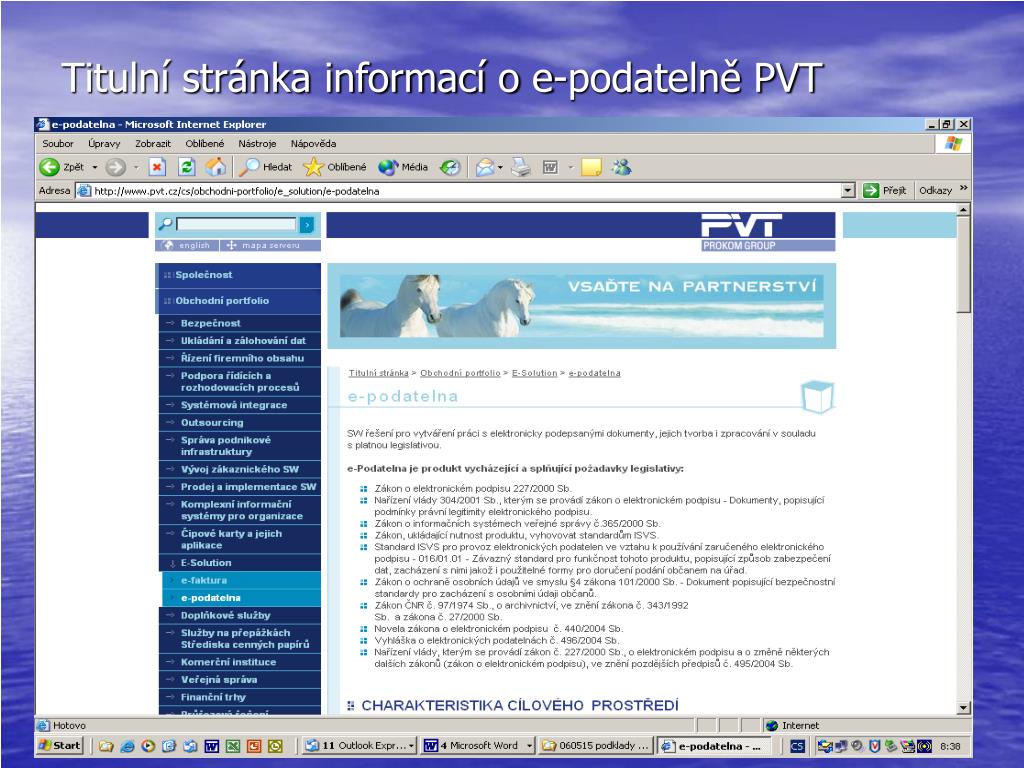This screenshot has width=1024, height=768.
Task: Edit with Word toolbar icon
Action: (x=551, y=167)
